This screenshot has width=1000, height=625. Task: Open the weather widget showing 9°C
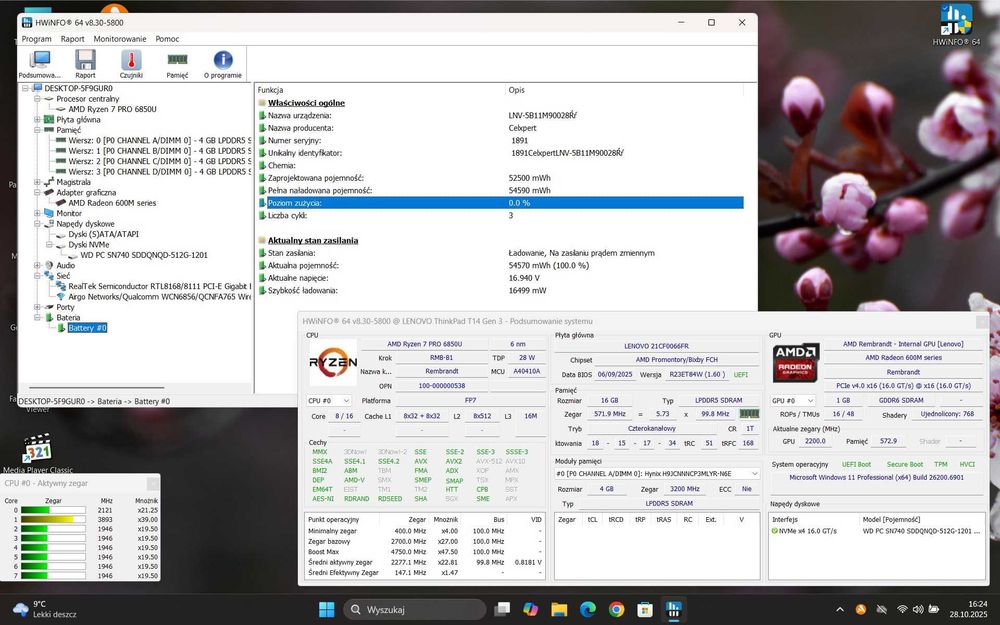click(45, 609)
